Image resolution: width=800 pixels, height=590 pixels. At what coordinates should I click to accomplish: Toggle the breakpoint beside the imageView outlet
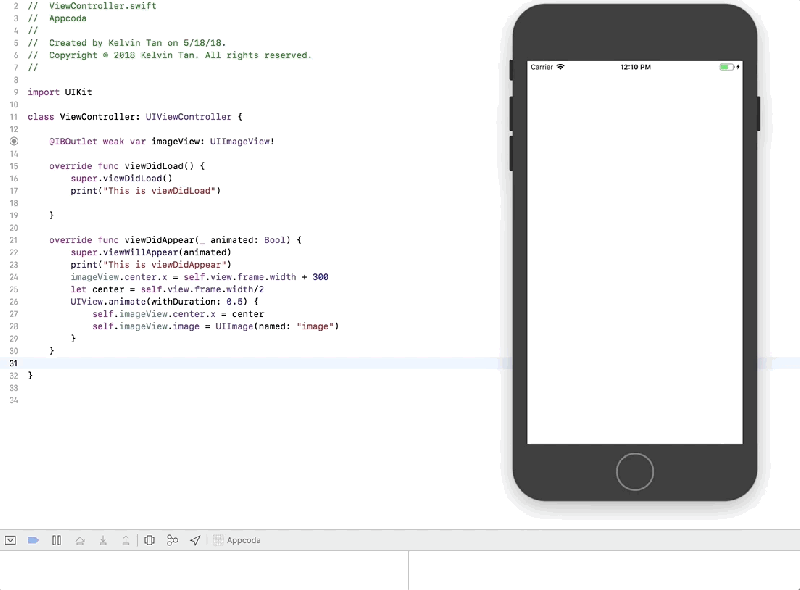pos(13,141)
